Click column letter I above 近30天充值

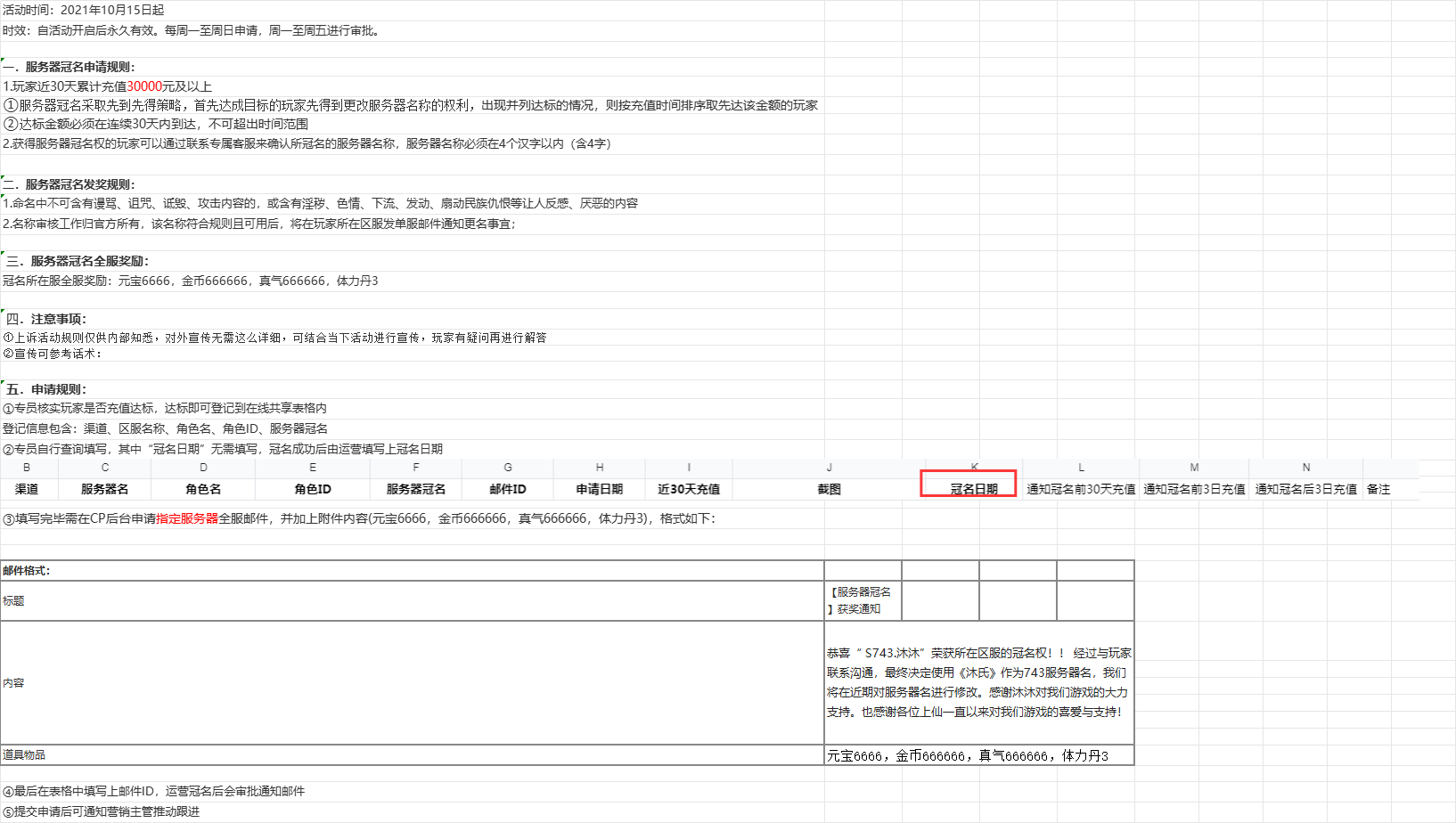click(x=689, y=468)
